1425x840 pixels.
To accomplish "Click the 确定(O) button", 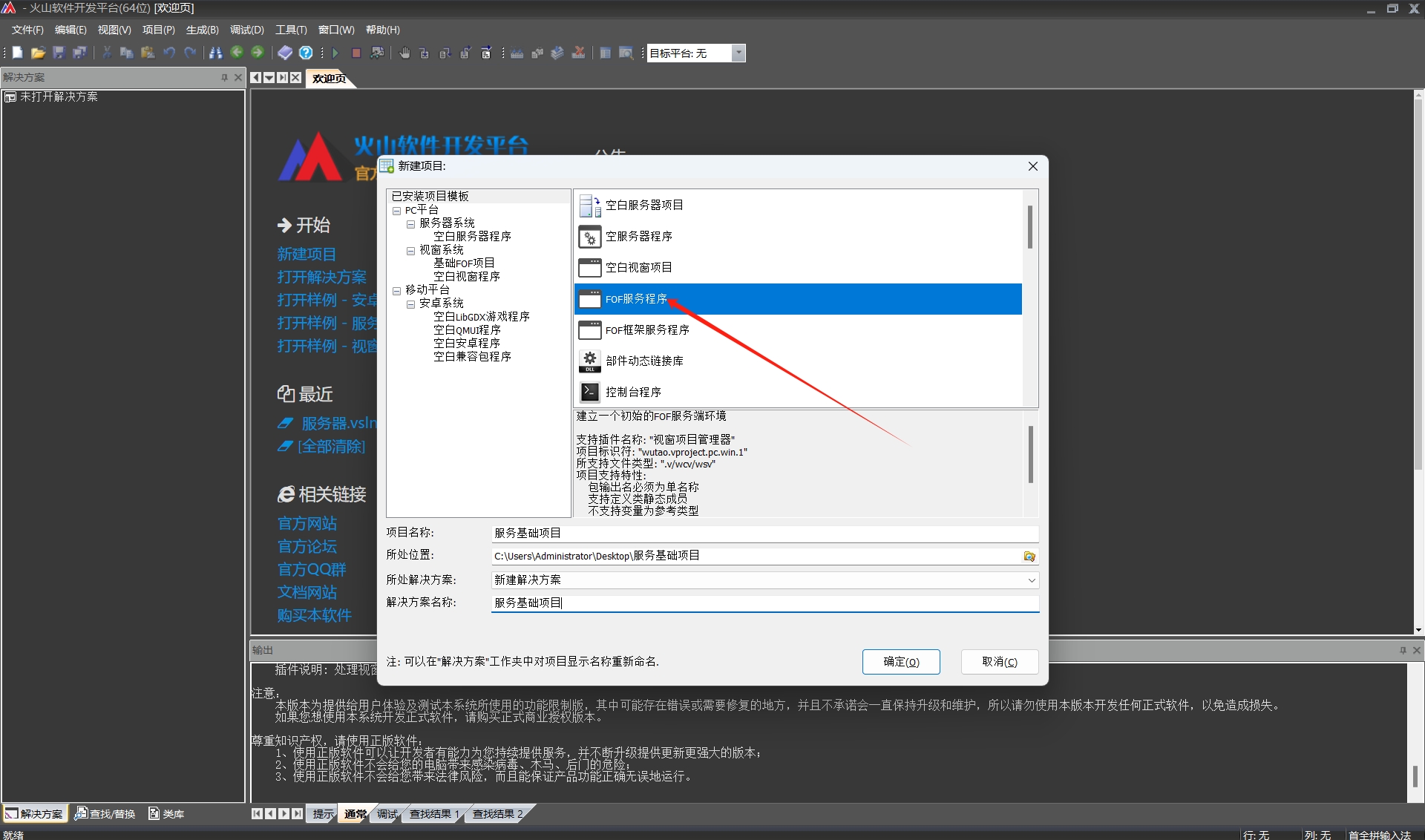I will pos(901,662).
